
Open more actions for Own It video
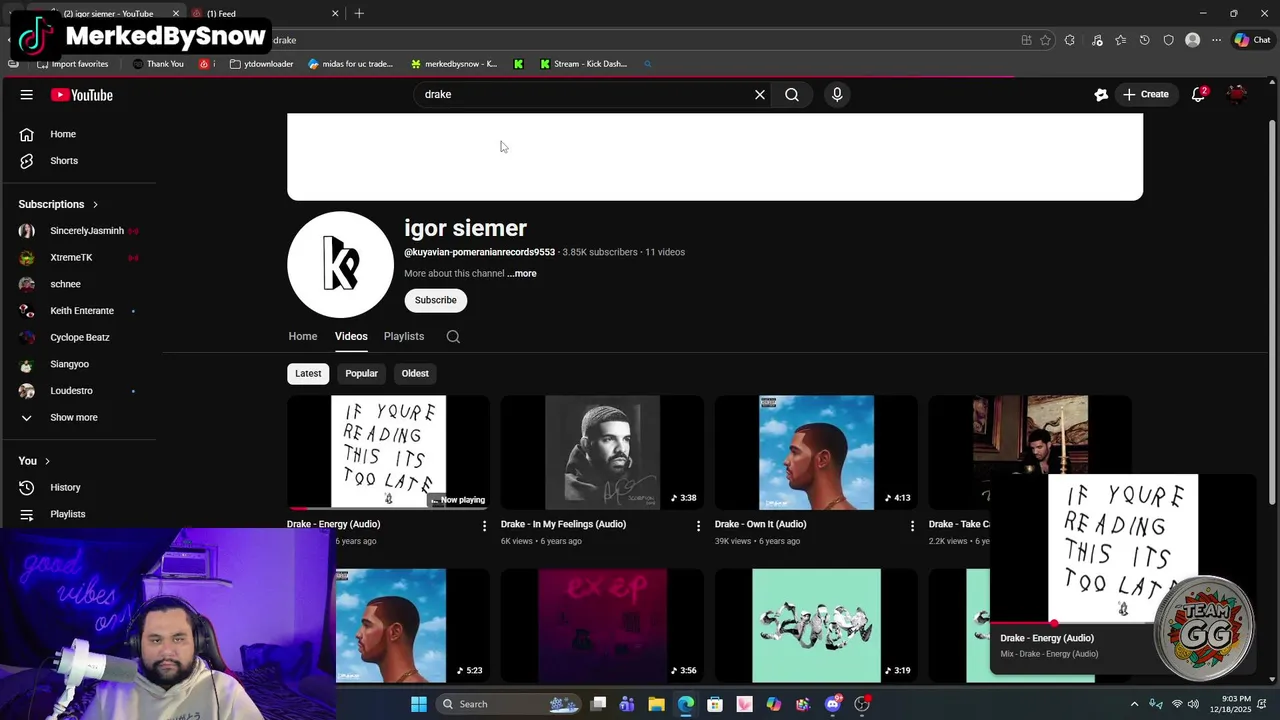point(912,526)
